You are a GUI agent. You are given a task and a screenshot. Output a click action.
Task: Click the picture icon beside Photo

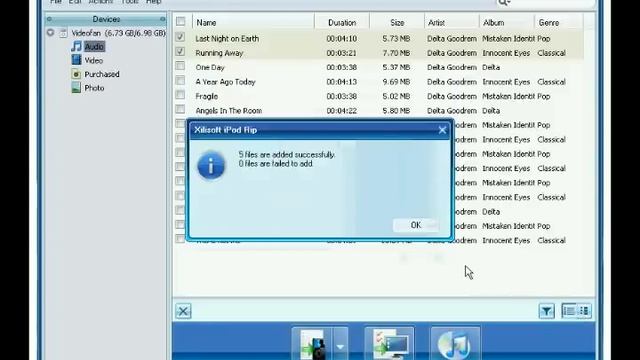pyautogui.click(x=76, y=88)
